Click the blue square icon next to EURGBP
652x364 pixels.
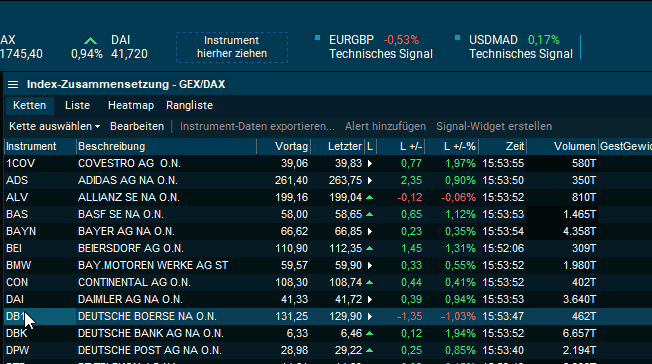click(317, 38)
